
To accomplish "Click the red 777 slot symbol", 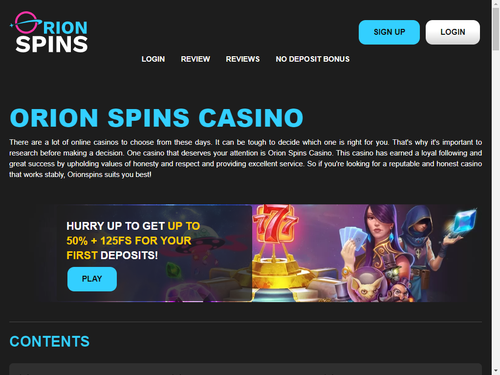I will tap(275, 224).
